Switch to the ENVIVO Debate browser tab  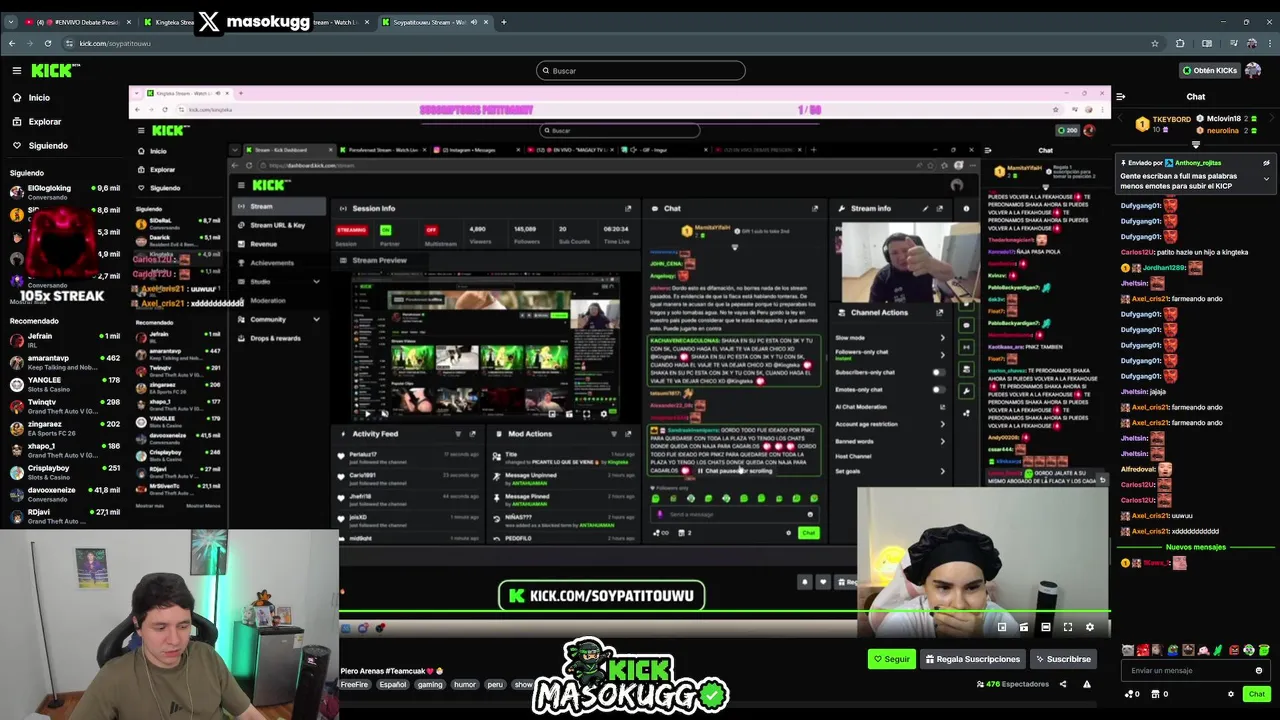tap(78, 22)
